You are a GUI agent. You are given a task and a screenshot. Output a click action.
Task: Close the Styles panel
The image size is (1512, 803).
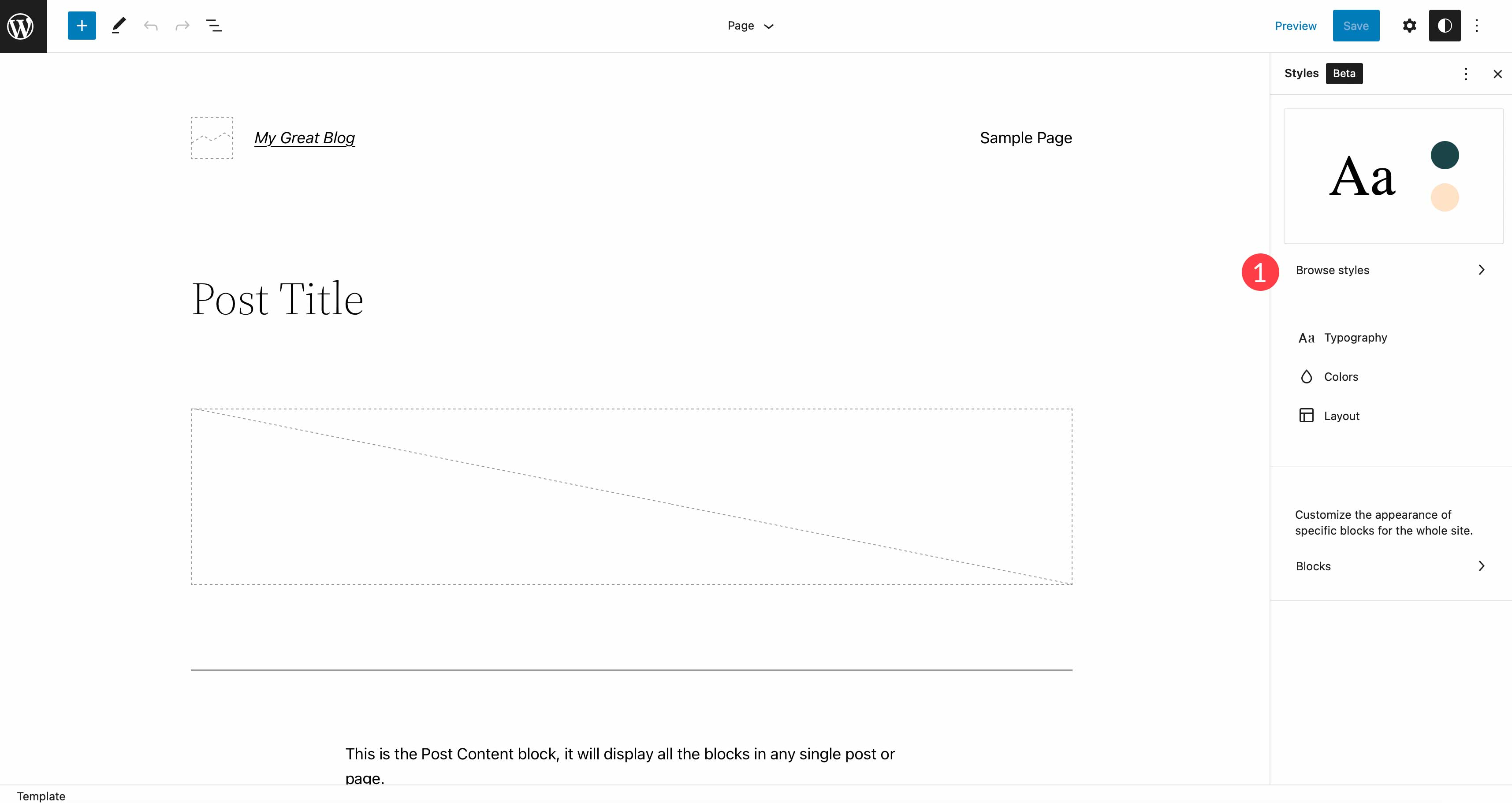coord(1497,74)
